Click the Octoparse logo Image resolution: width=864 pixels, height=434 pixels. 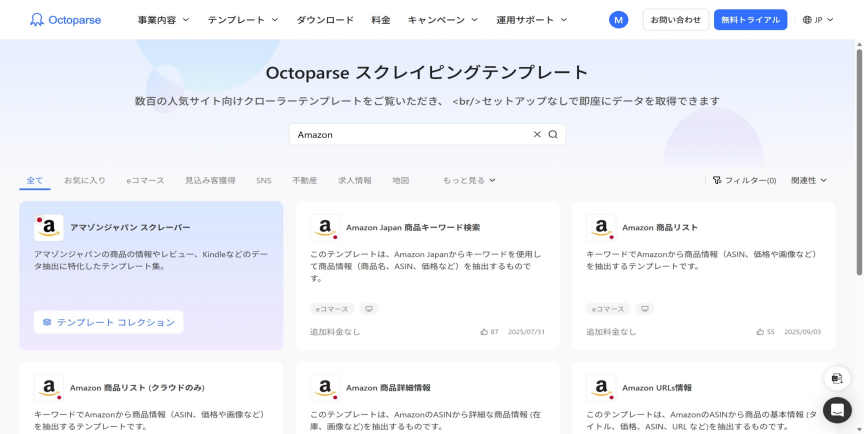[x=64, y=20]
